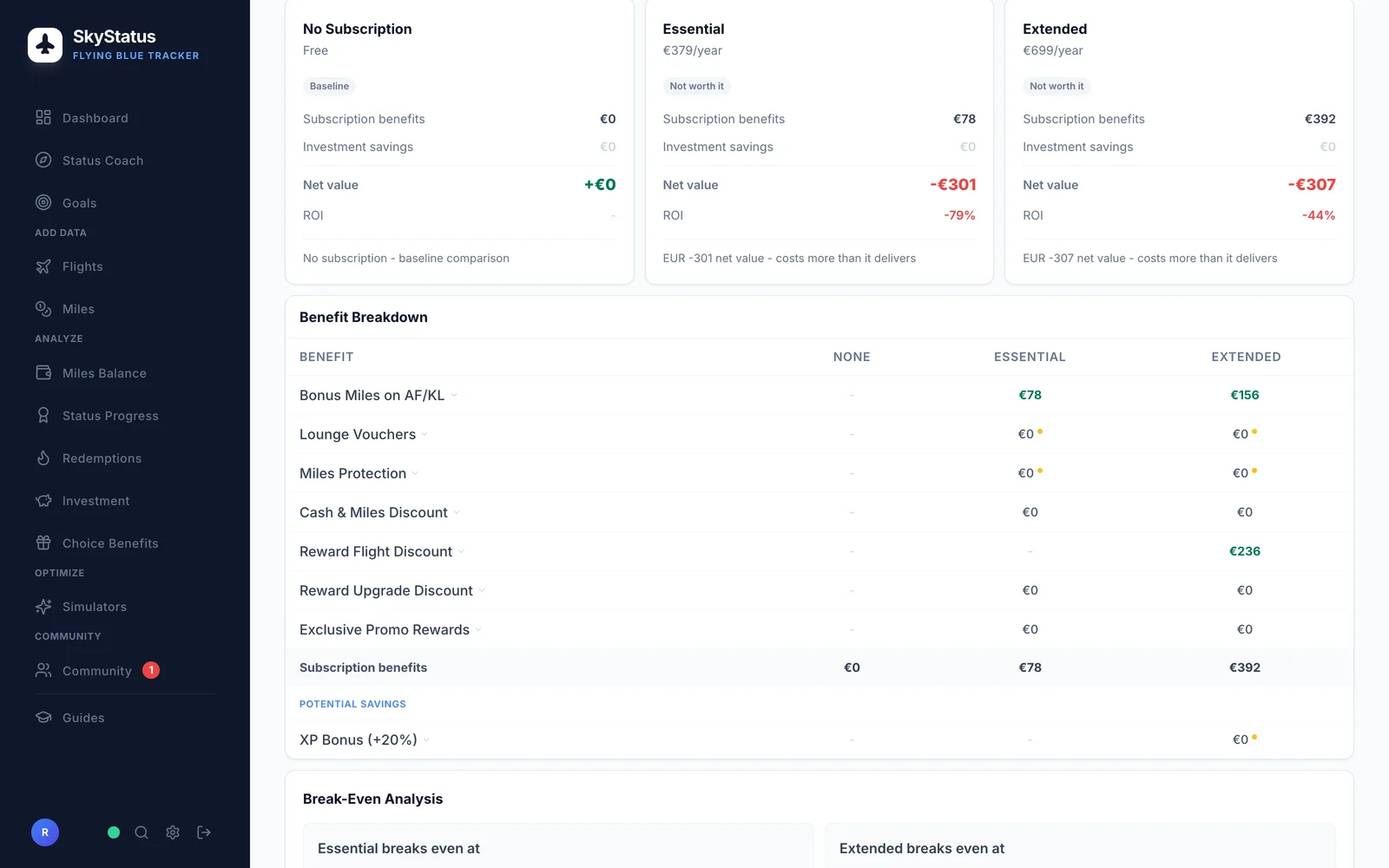
Task: Click the €236 Reward Flight Discount value
Action: click(1245, 551)
